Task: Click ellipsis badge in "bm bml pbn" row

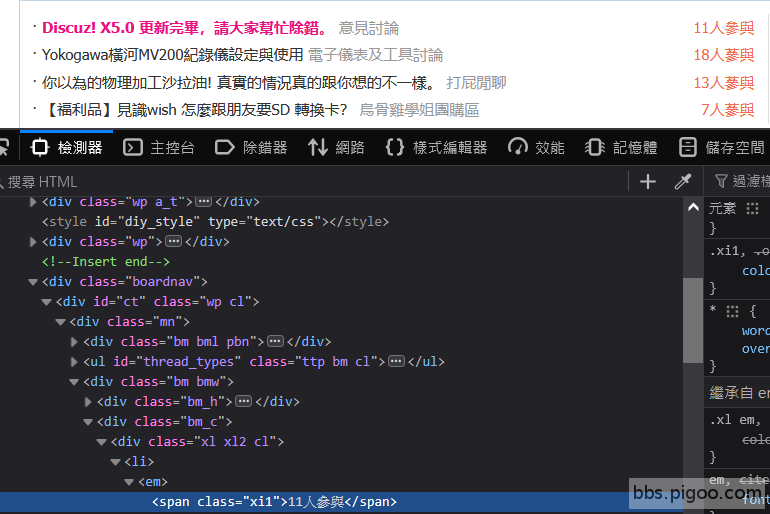Action: [275, 341]
